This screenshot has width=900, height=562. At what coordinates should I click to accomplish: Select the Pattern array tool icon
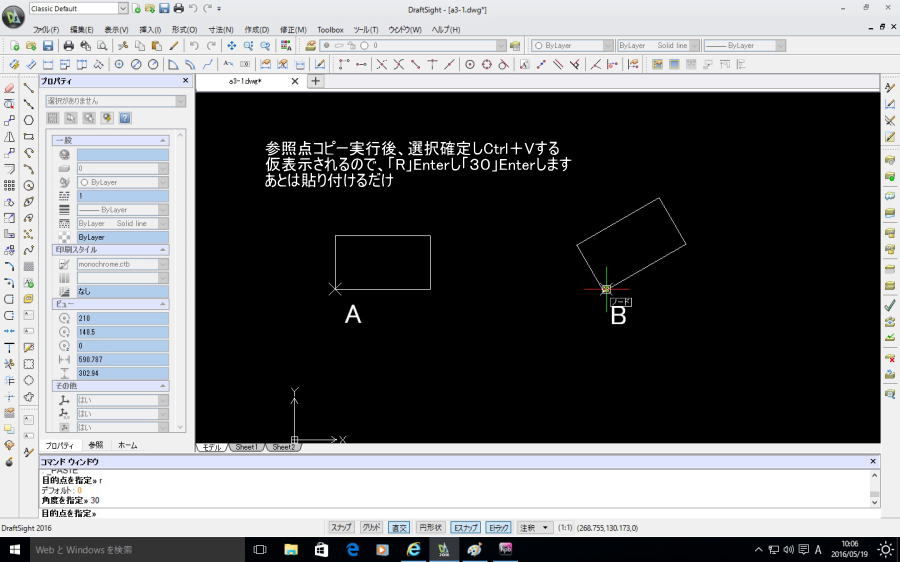[9, 185]
